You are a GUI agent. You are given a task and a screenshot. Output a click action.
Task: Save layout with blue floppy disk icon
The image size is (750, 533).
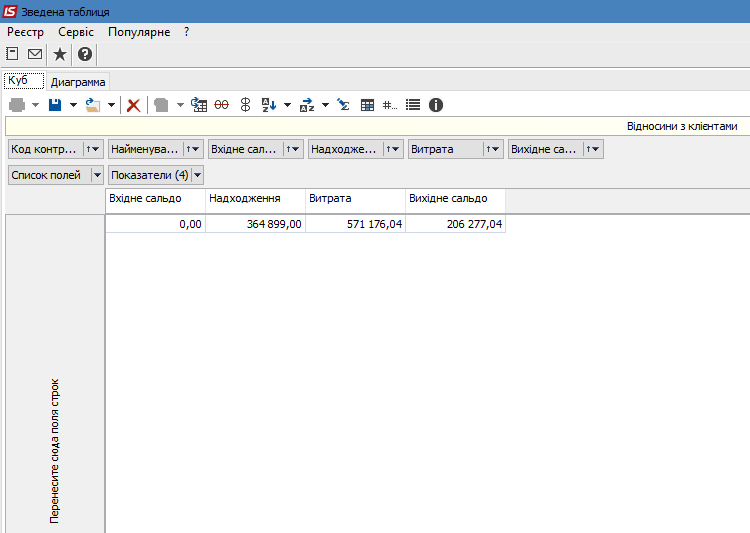(55, 105)
